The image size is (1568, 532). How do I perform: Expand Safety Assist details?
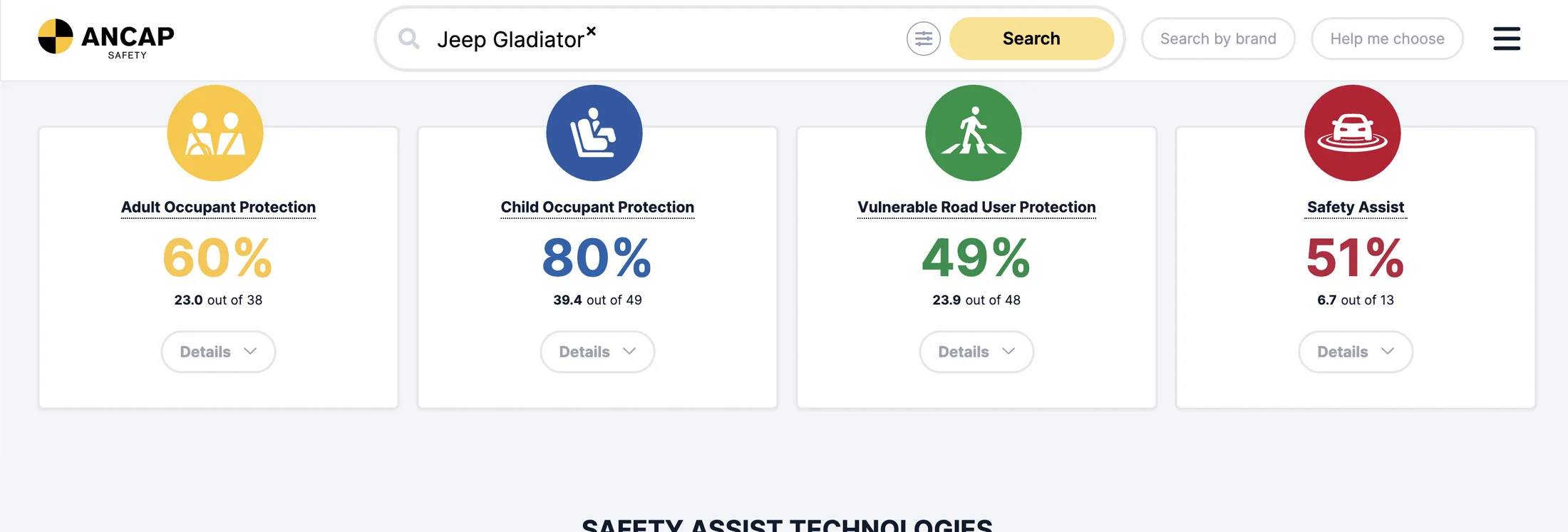pos(1356,352)
